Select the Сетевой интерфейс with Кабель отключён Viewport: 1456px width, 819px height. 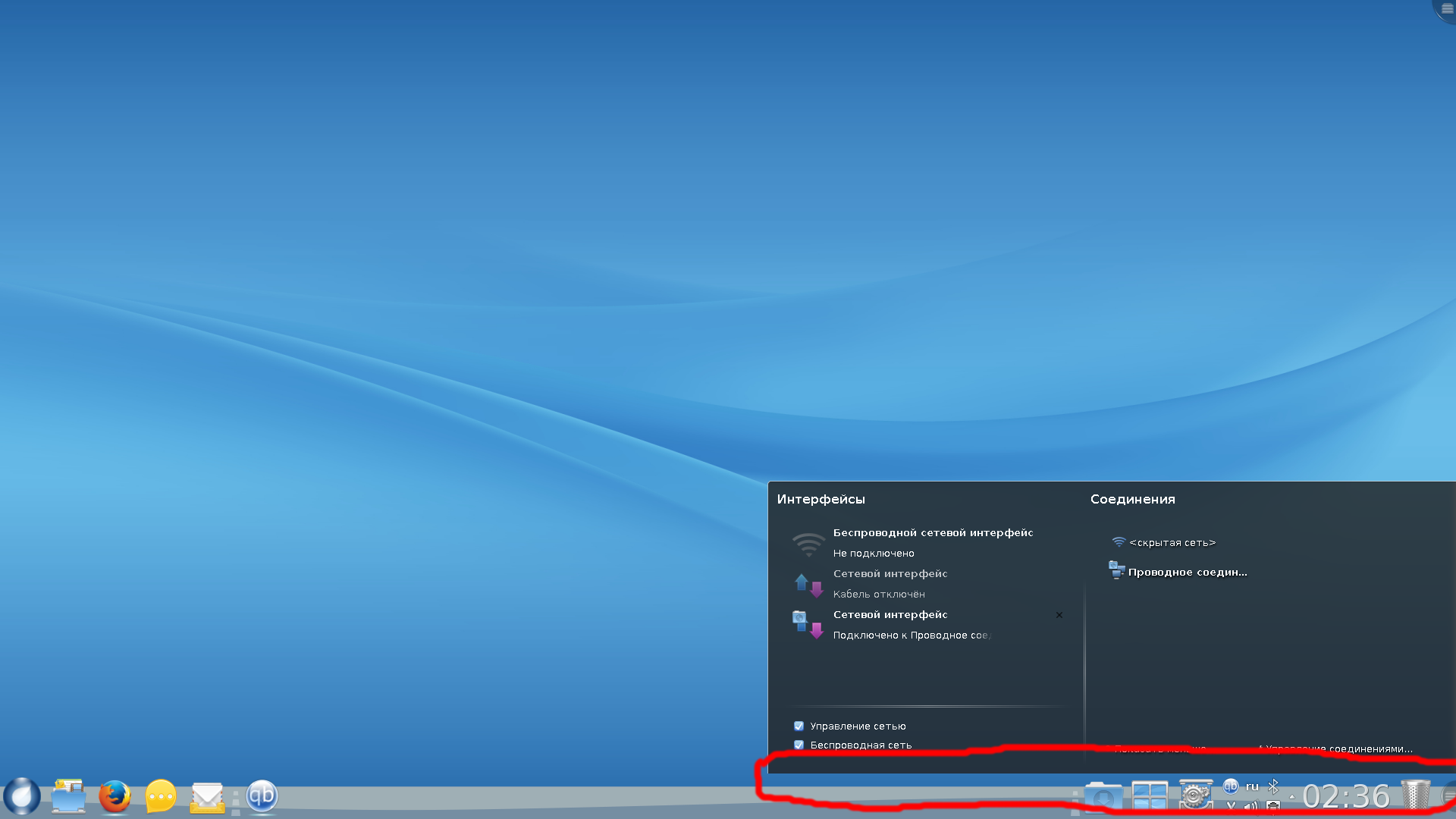pyautogui.click(x=890, y=583)
